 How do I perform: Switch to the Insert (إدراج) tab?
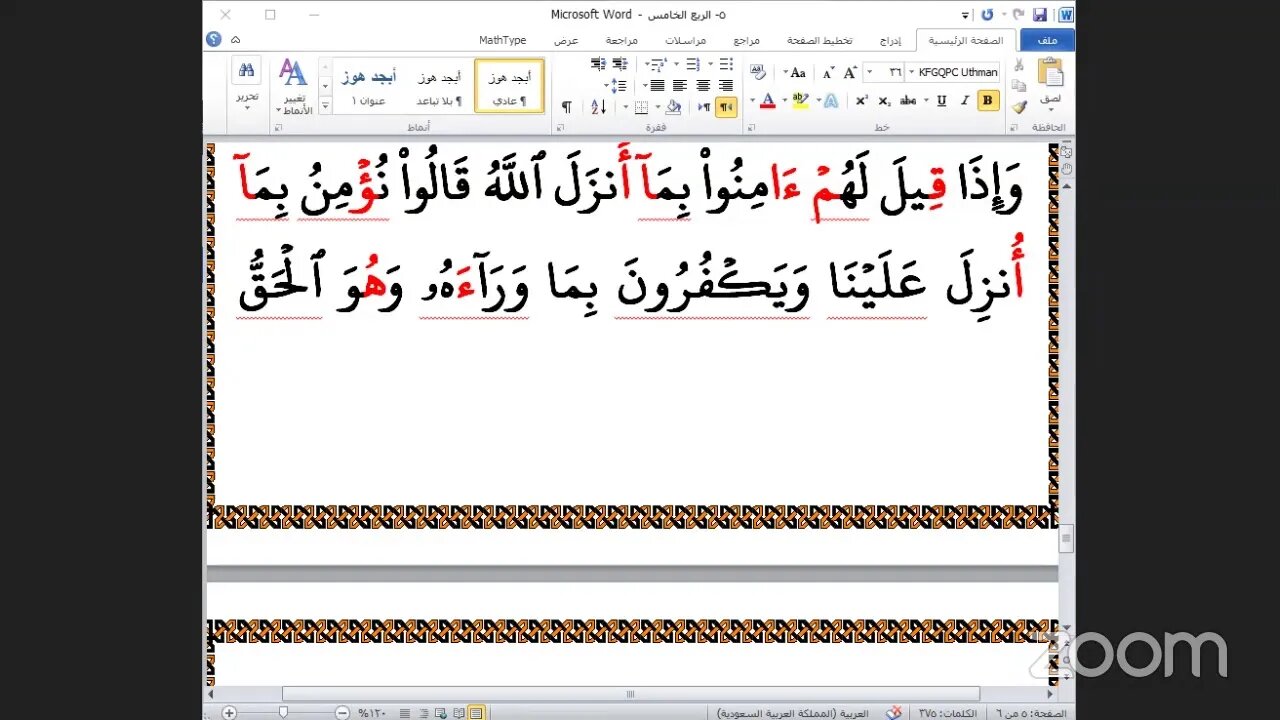click(890, 40)
